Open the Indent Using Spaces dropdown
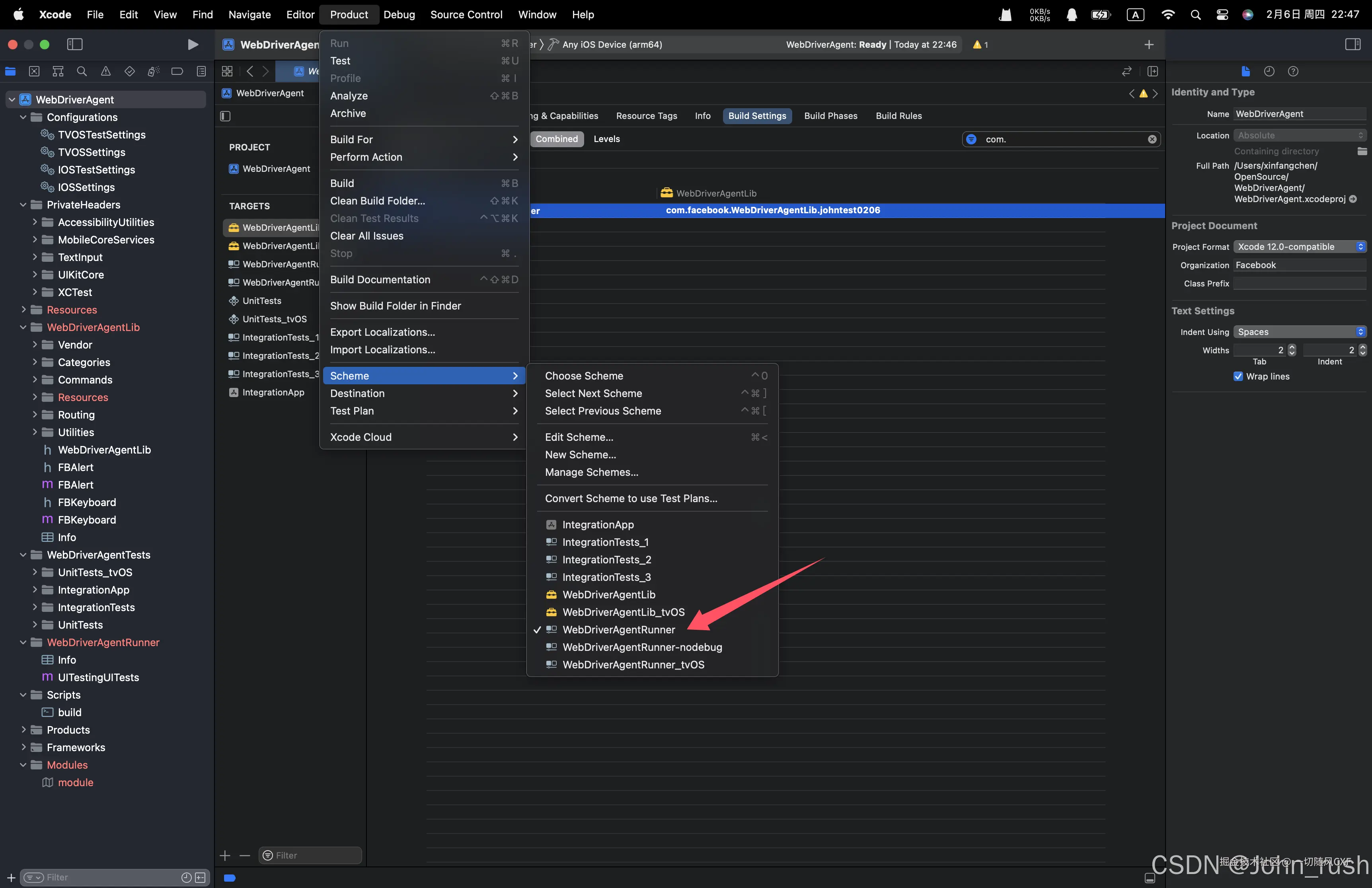Image resolution: width=1372 pixels, height=888 pixels. 1299,332
